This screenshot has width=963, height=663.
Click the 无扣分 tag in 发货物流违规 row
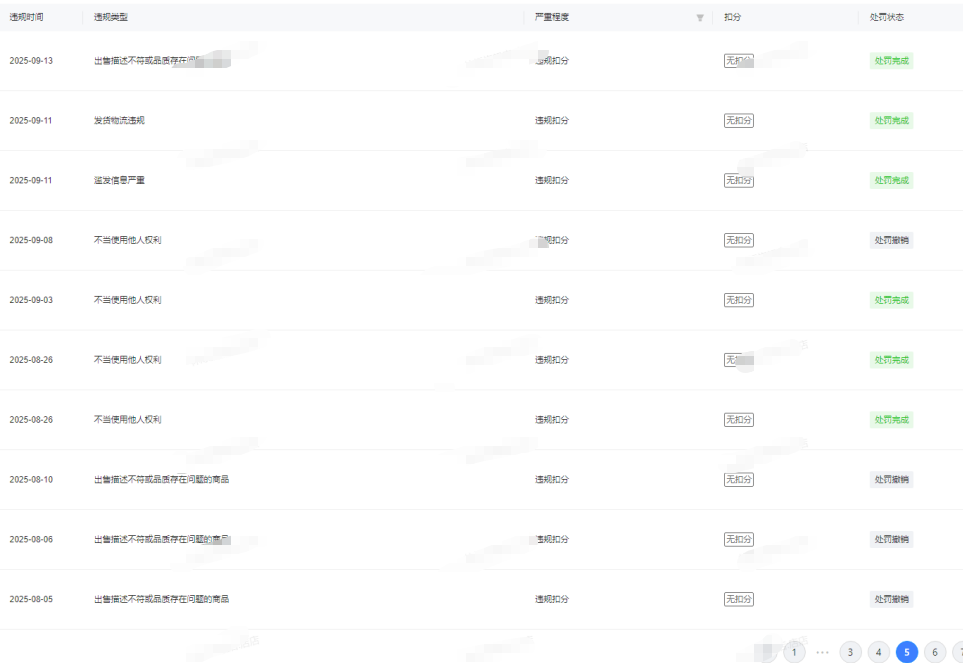click(739, 120)
